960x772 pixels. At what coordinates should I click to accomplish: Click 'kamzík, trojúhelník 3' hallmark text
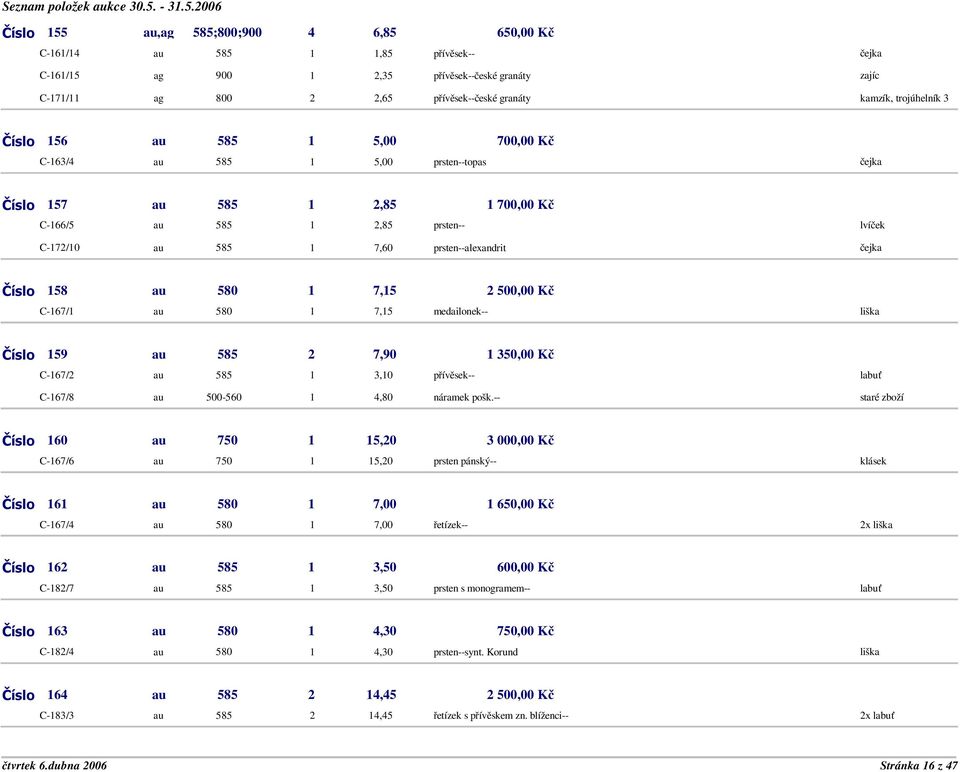pyautogui.click(x=904, y=99)
